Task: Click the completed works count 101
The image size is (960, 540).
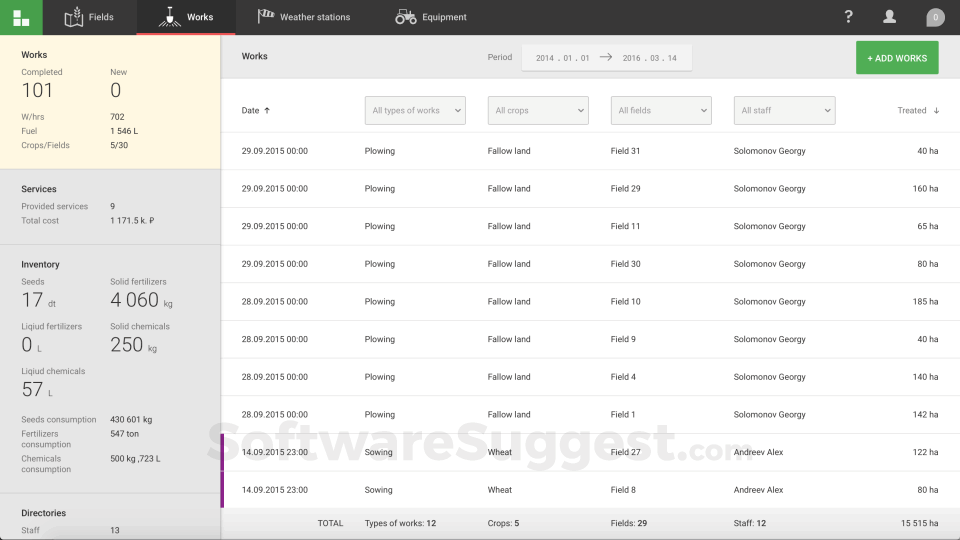Action: pyautogui.click(x=37, y=91)
